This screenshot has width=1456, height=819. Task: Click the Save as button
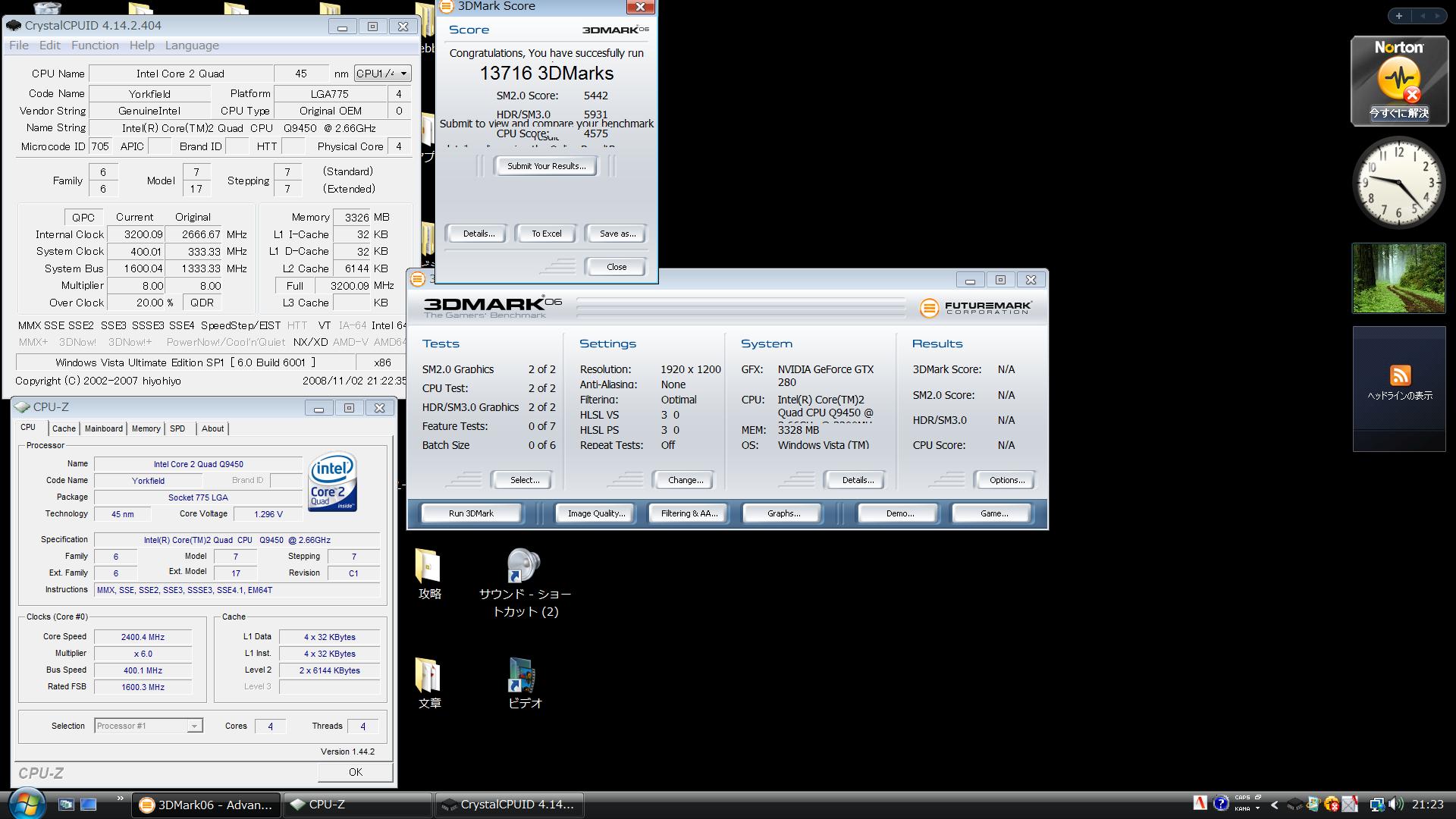[617, 234]
